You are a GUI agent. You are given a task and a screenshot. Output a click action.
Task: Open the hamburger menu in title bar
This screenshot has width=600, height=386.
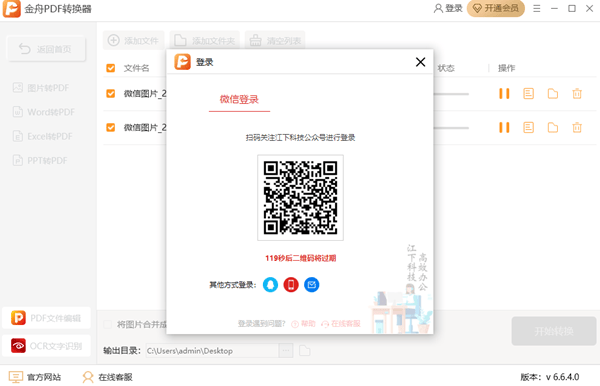536,8
